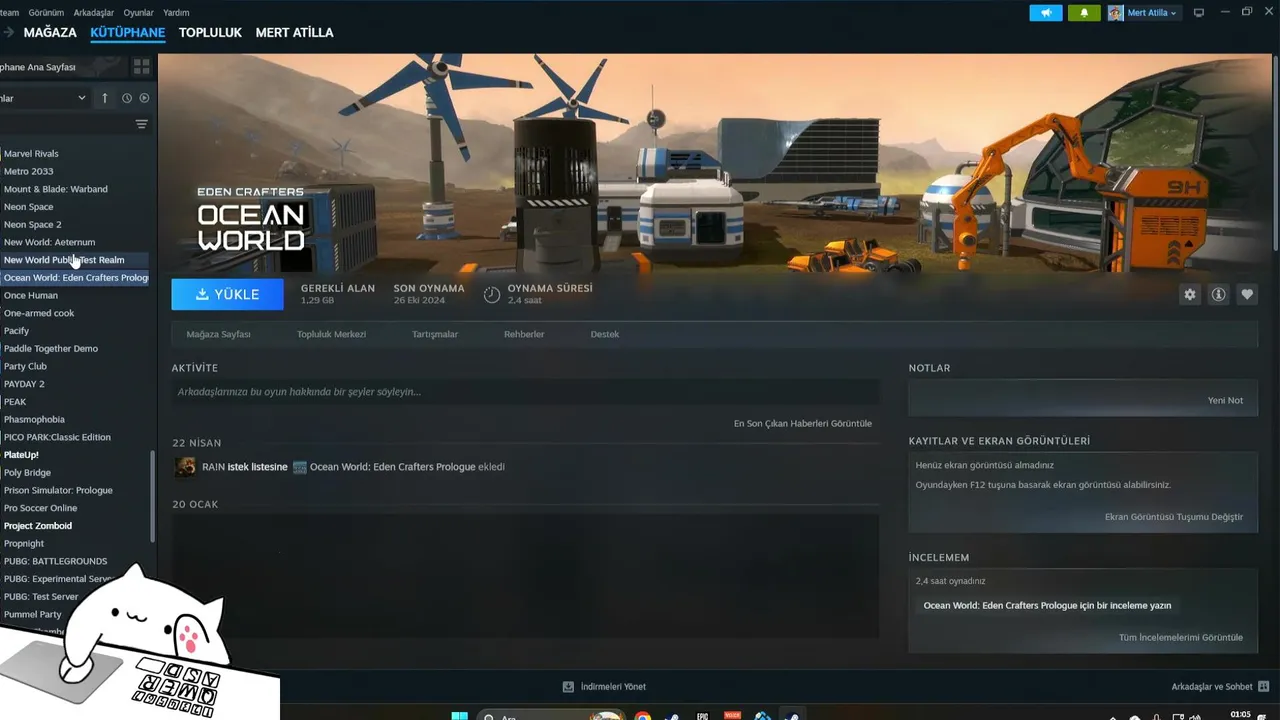Go to the TOPLULUK section
Screen dimensions: 1280x720
coord(210,33)
